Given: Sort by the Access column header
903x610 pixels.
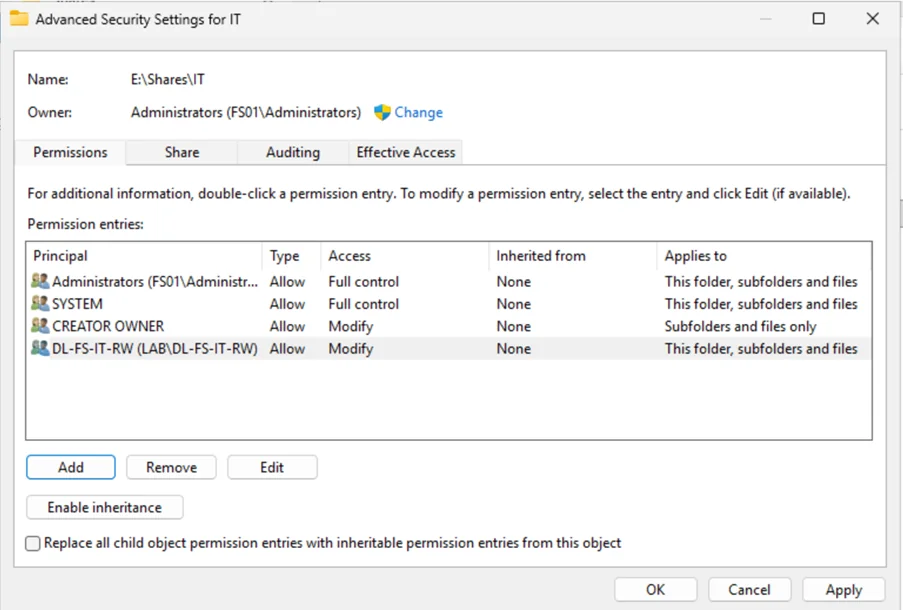Looking at the screenshot, I should [405, 256].
